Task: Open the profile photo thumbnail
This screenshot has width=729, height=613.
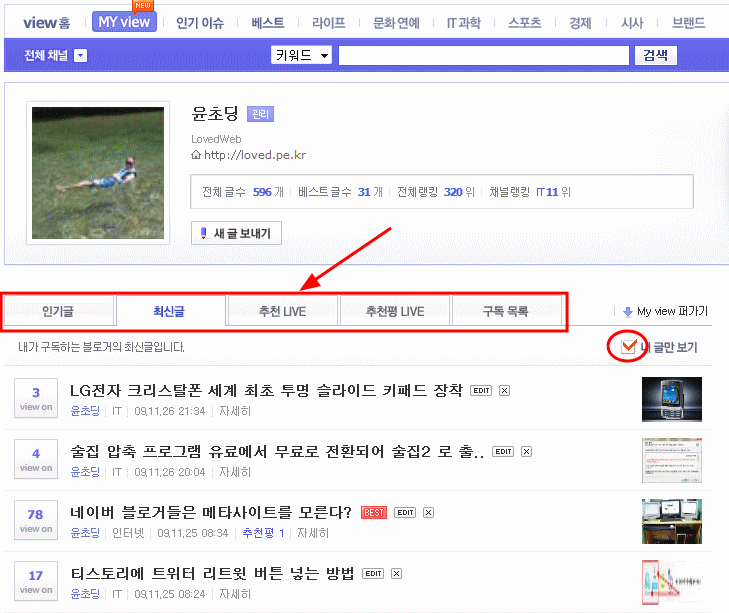Action: (98, 173)
